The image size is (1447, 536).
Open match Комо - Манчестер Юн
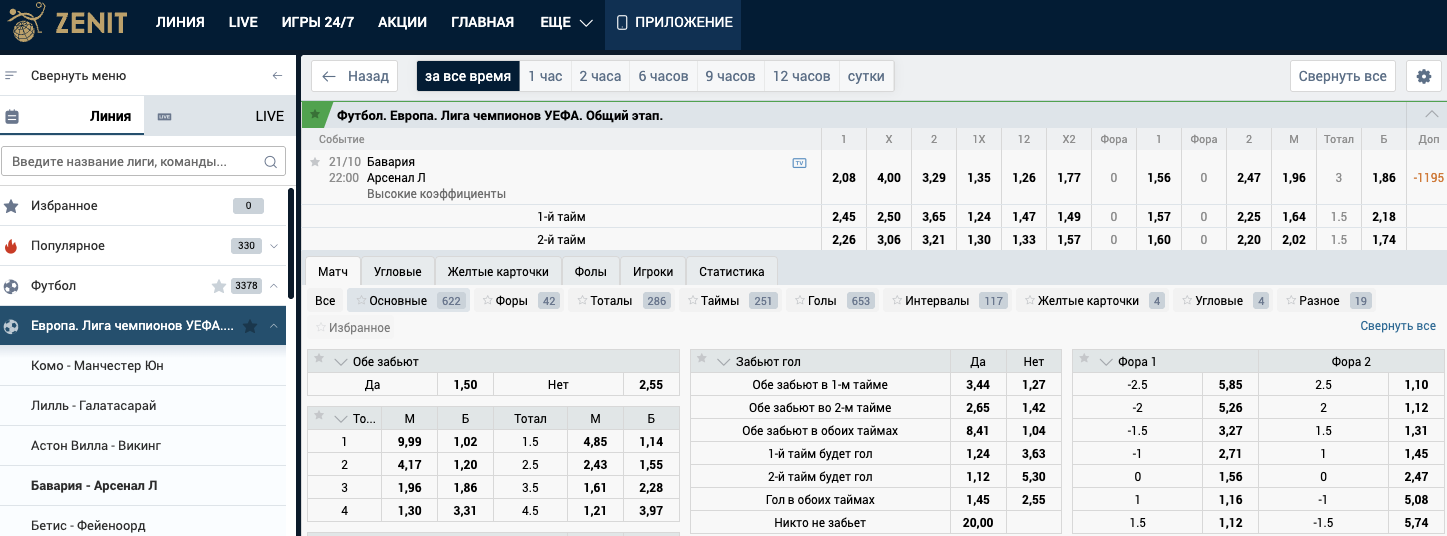point(97,365)
